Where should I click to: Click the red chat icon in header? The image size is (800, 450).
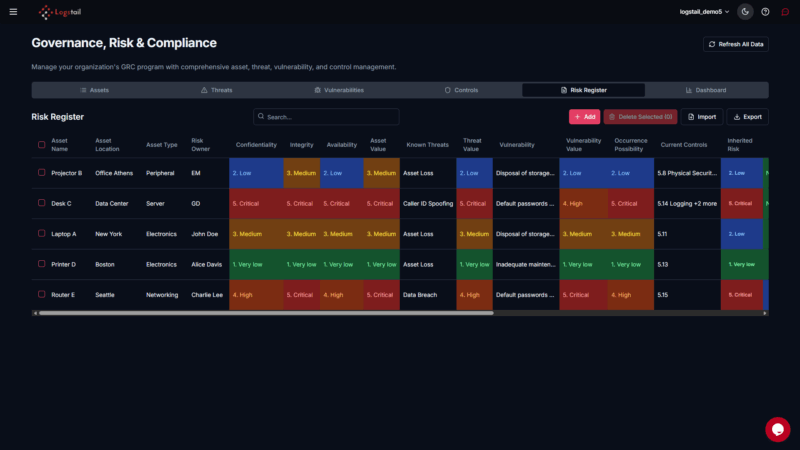785,12
